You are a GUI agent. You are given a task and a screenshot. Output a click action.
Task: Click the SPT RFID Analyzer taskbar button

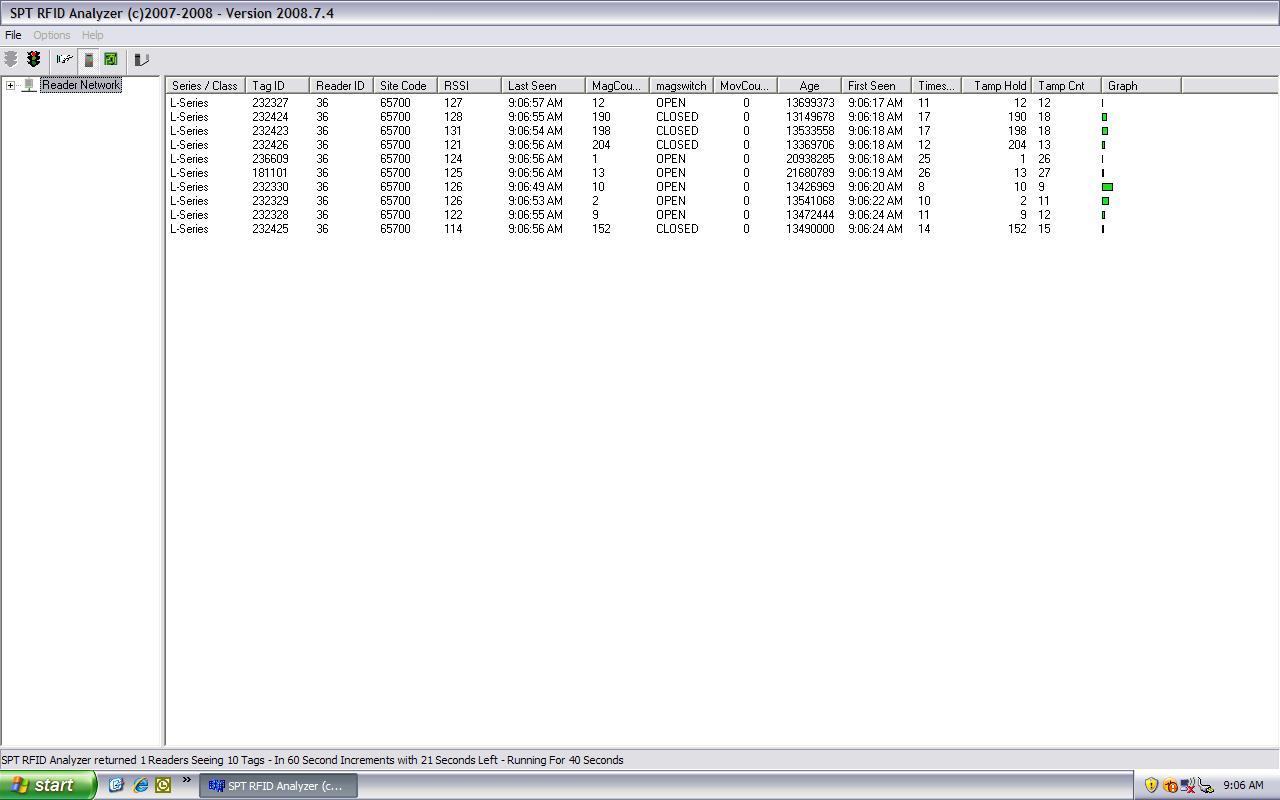278,786
